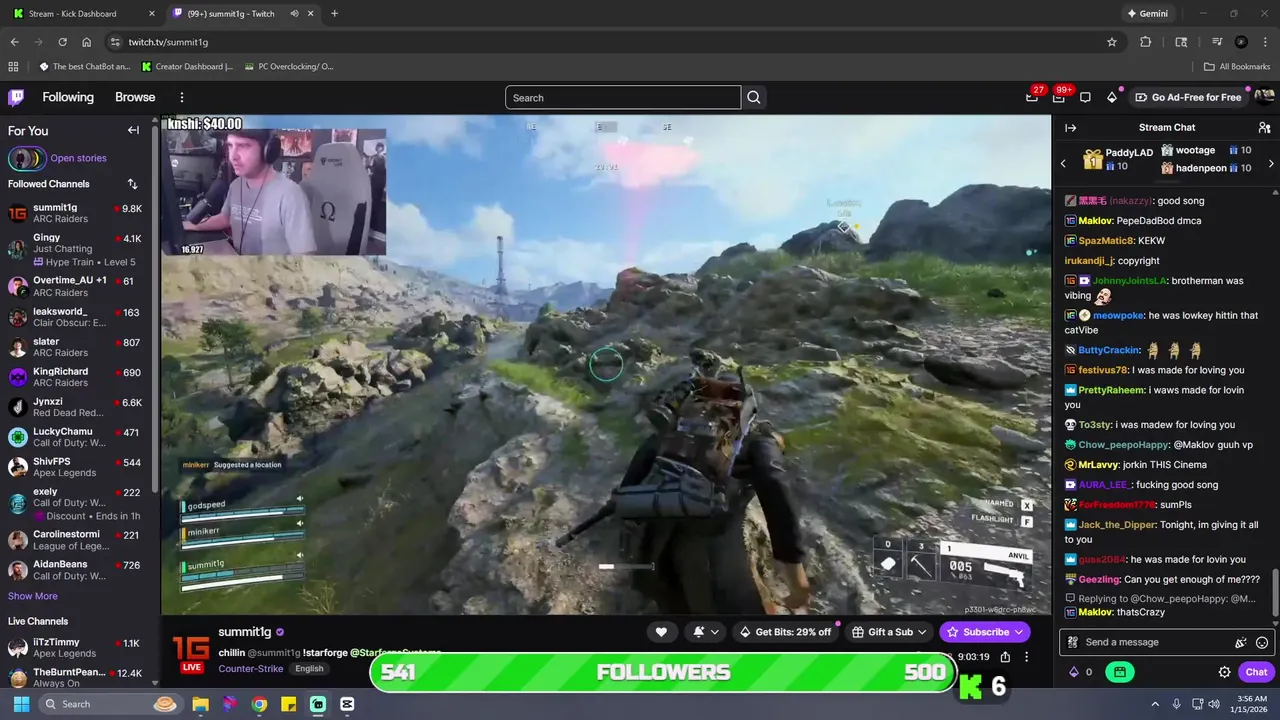Open chat celebration effects icon

tap(1241, 642)
